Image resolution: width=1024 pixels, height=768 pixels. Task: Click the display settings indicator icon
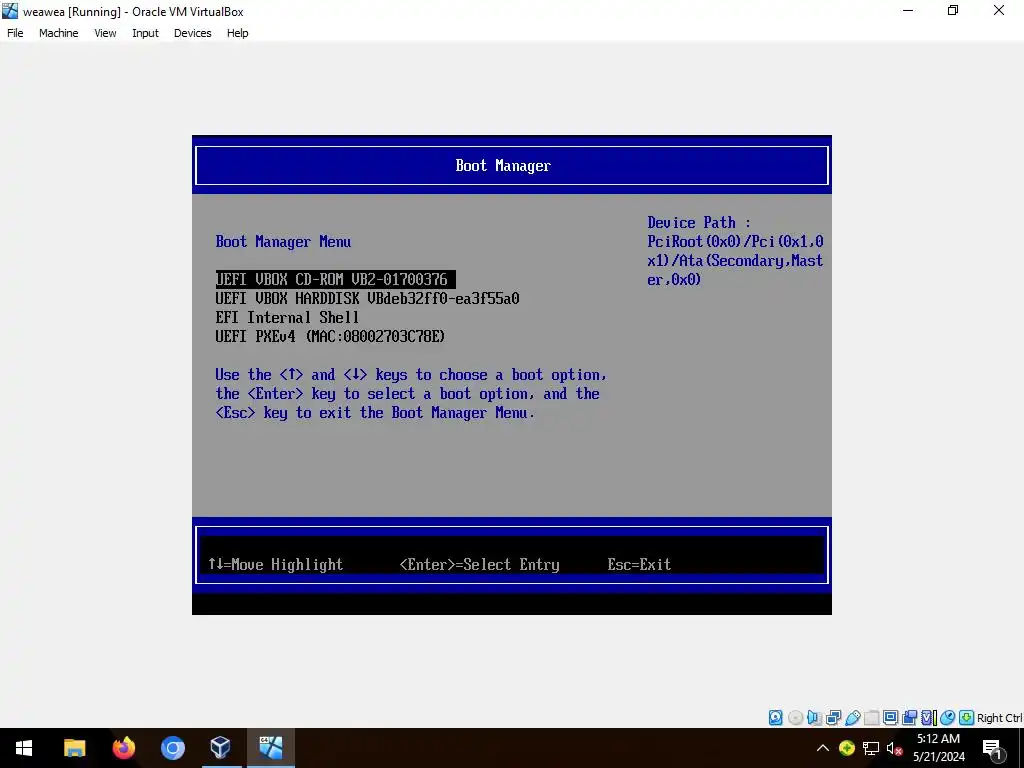(890, 718)
